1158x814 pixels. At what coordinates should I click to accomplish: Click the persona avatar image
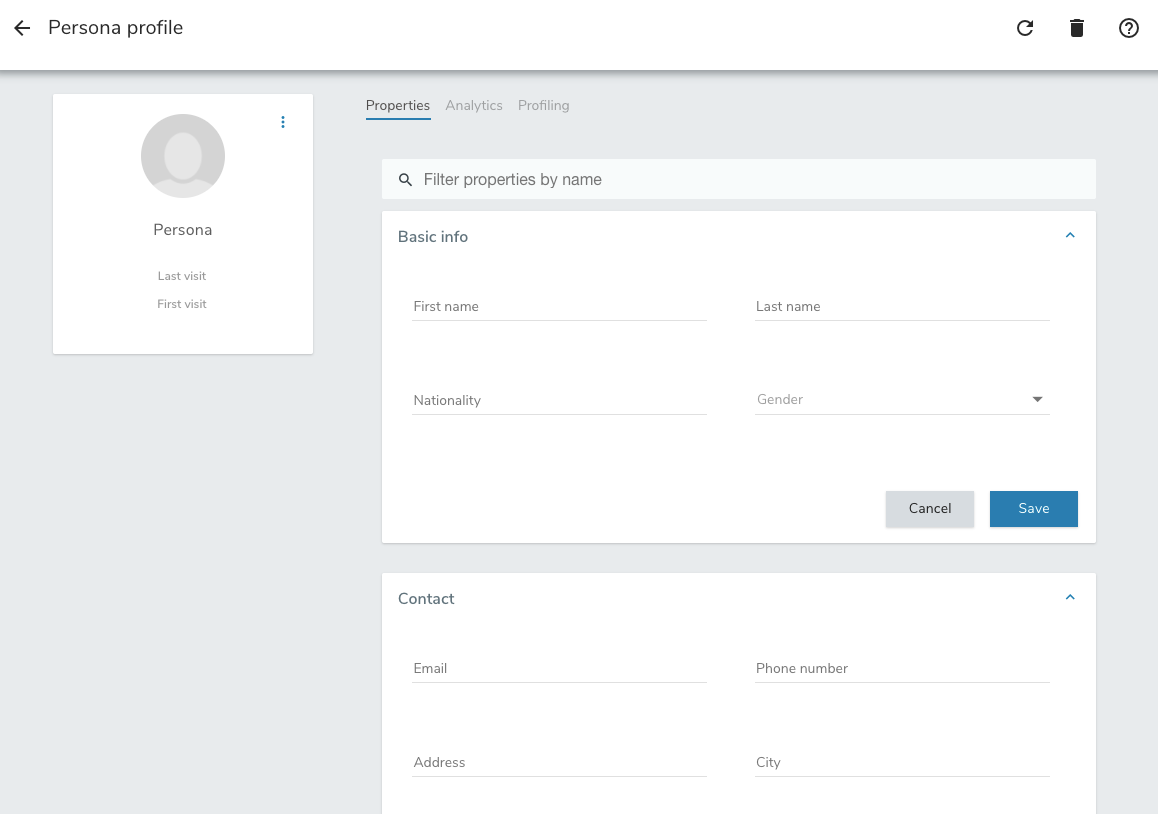(183, 156)
